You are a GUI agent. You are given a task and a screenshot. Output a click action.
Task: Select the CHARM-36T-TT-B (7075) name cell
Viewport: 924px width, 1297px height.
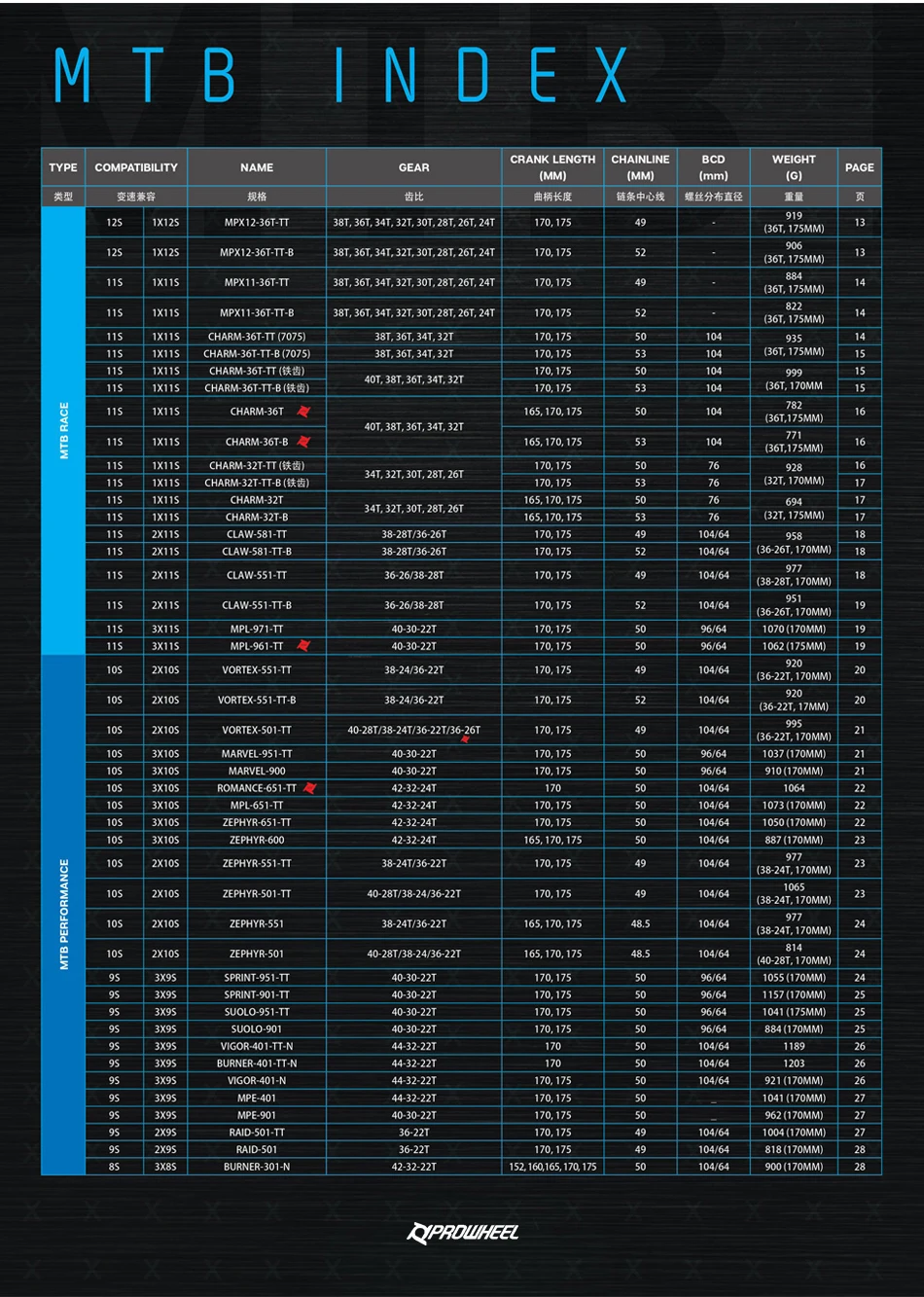tap(257, 354)
